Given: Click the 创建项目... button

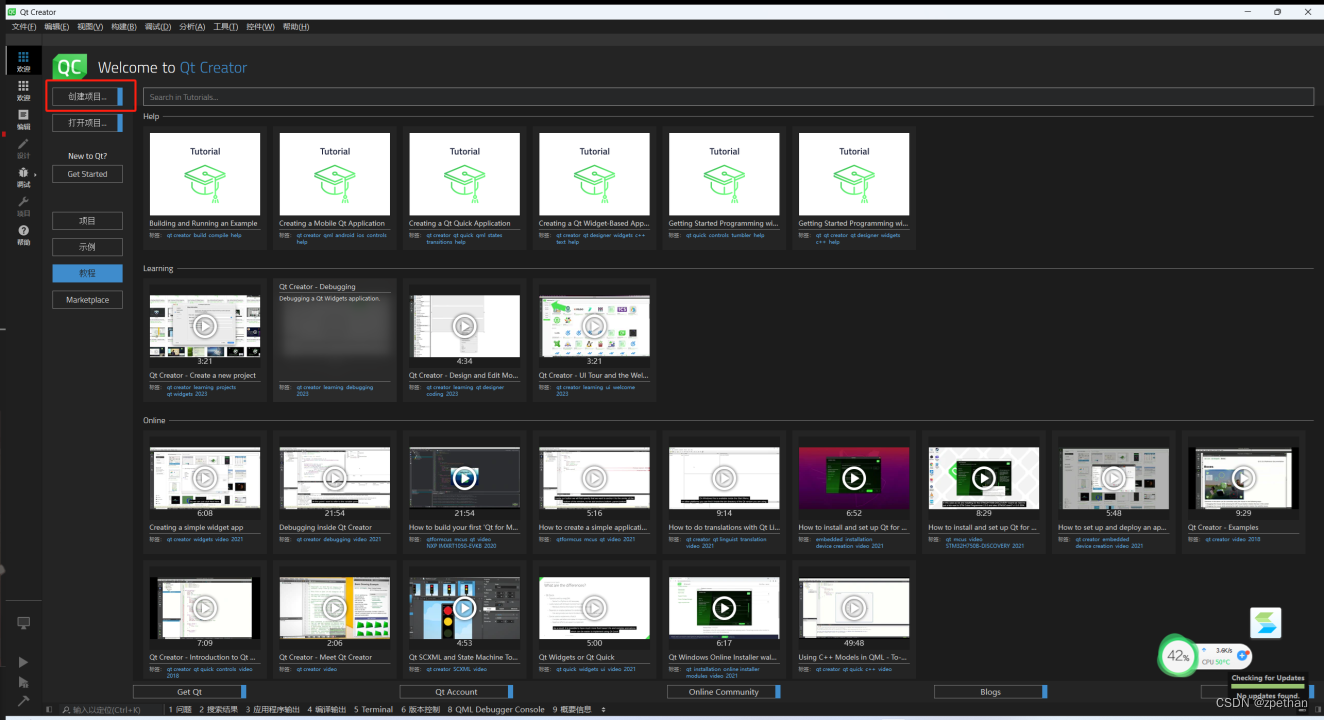Looking at the screenshot, I should click(88, 97).
